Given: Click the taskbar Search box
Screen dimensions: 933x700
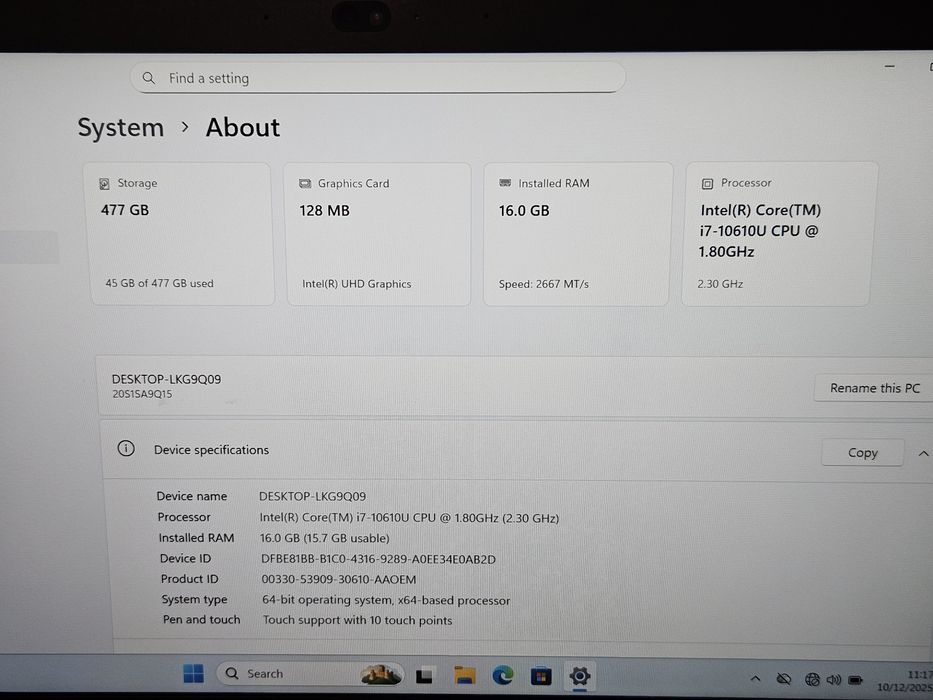Looking at the screenshot, I should (x=309, y=674).
